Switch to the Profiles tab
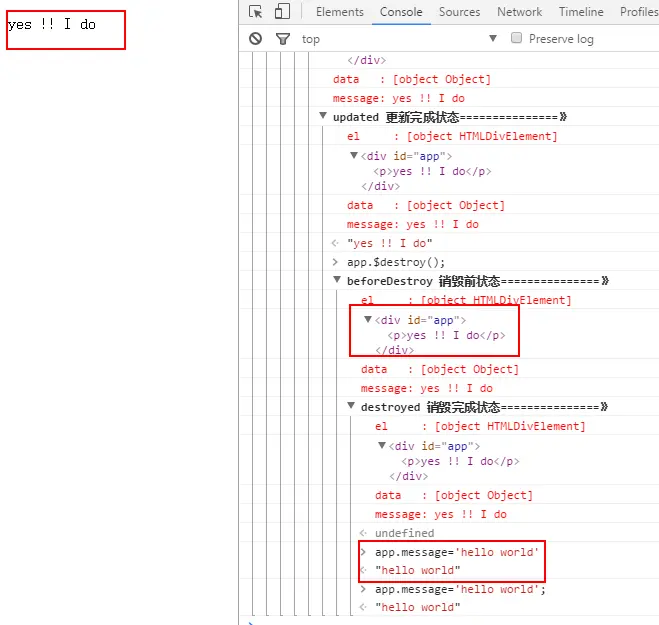659x625 pixels. coord(639,12)
